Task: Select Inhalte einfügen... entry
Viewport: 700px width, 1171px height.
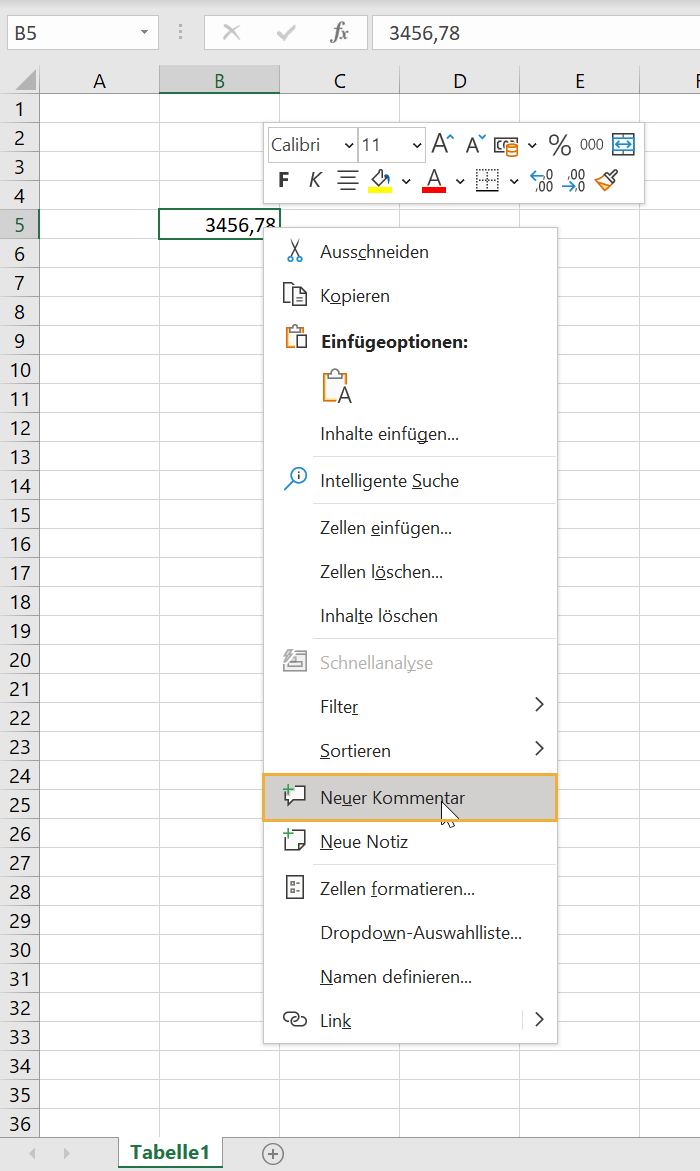Action: pos(410,434)
